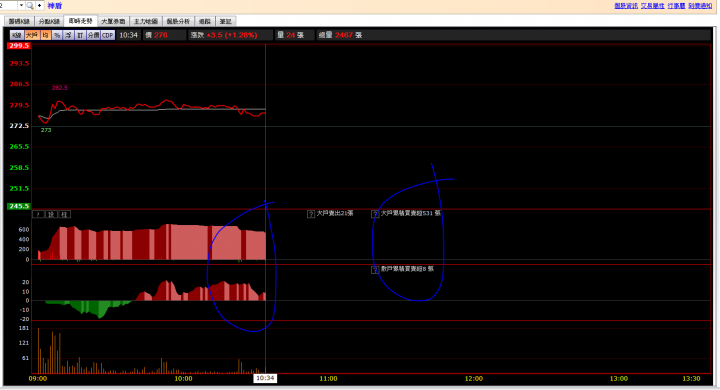Toggle the 分價 price distribution button

[x=93, y=35]
